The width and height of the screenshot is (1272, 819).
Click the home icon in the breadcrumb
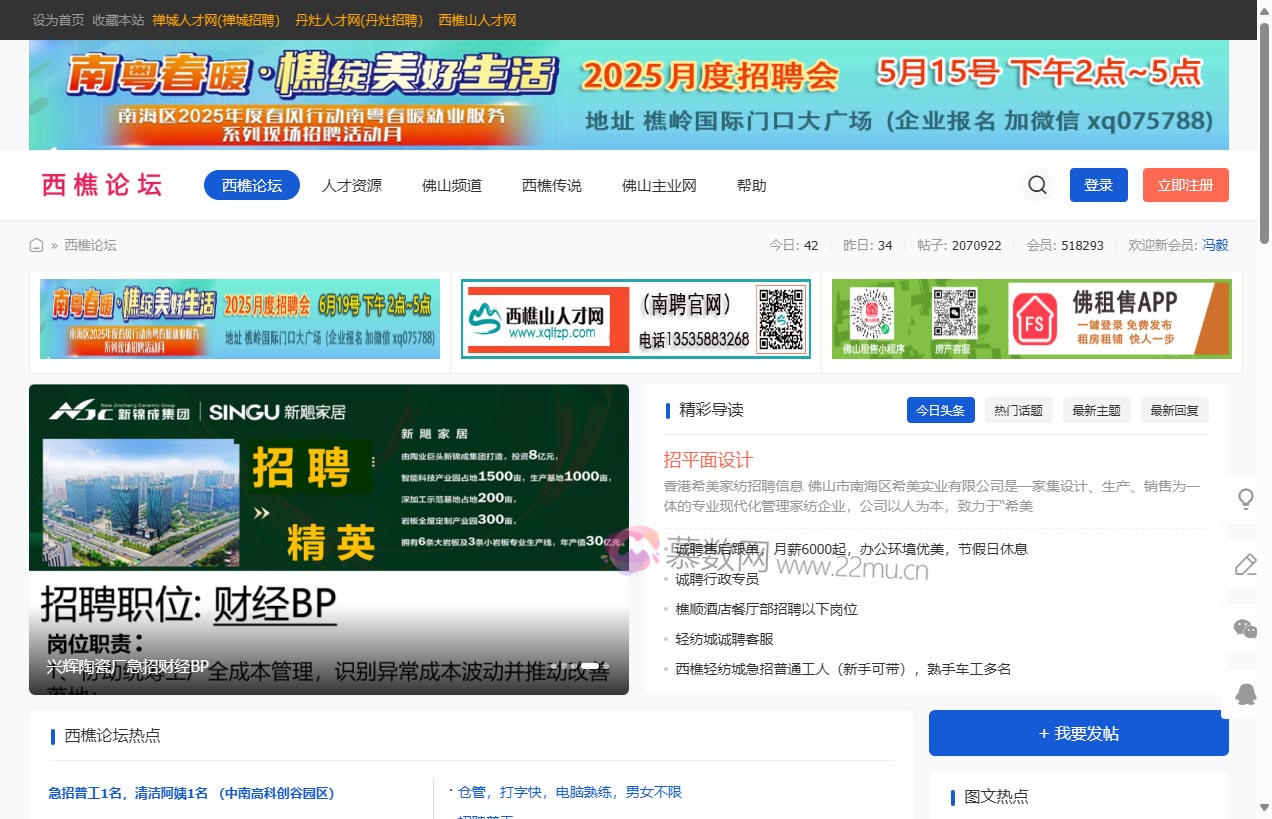click(x=35, y=244)
